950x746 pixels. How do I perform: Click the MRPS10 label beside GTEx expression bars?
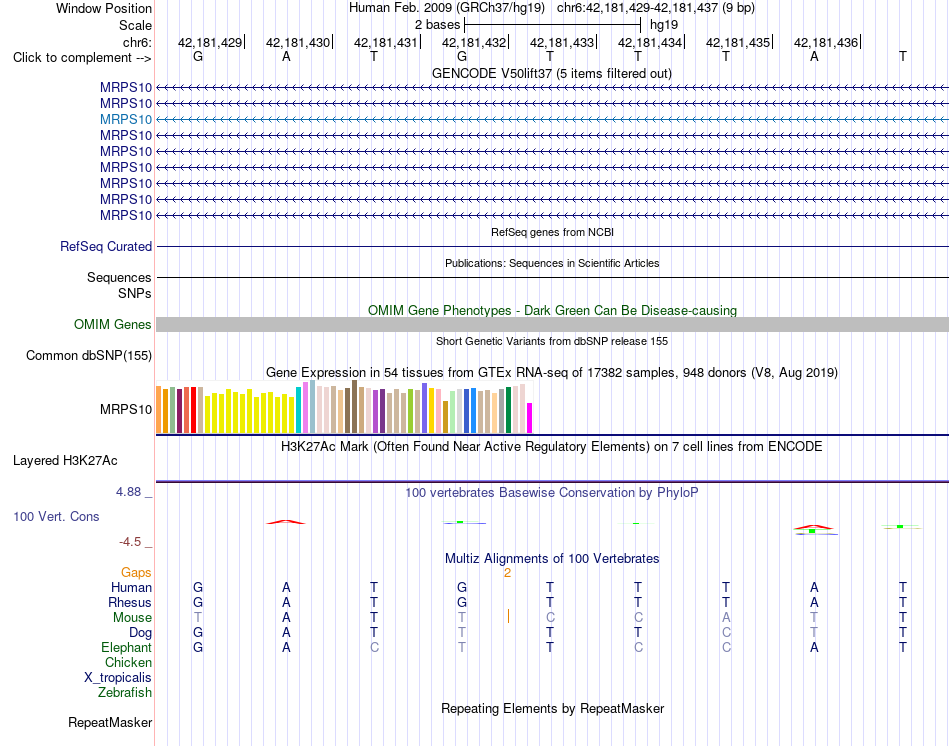coord(126,410)
